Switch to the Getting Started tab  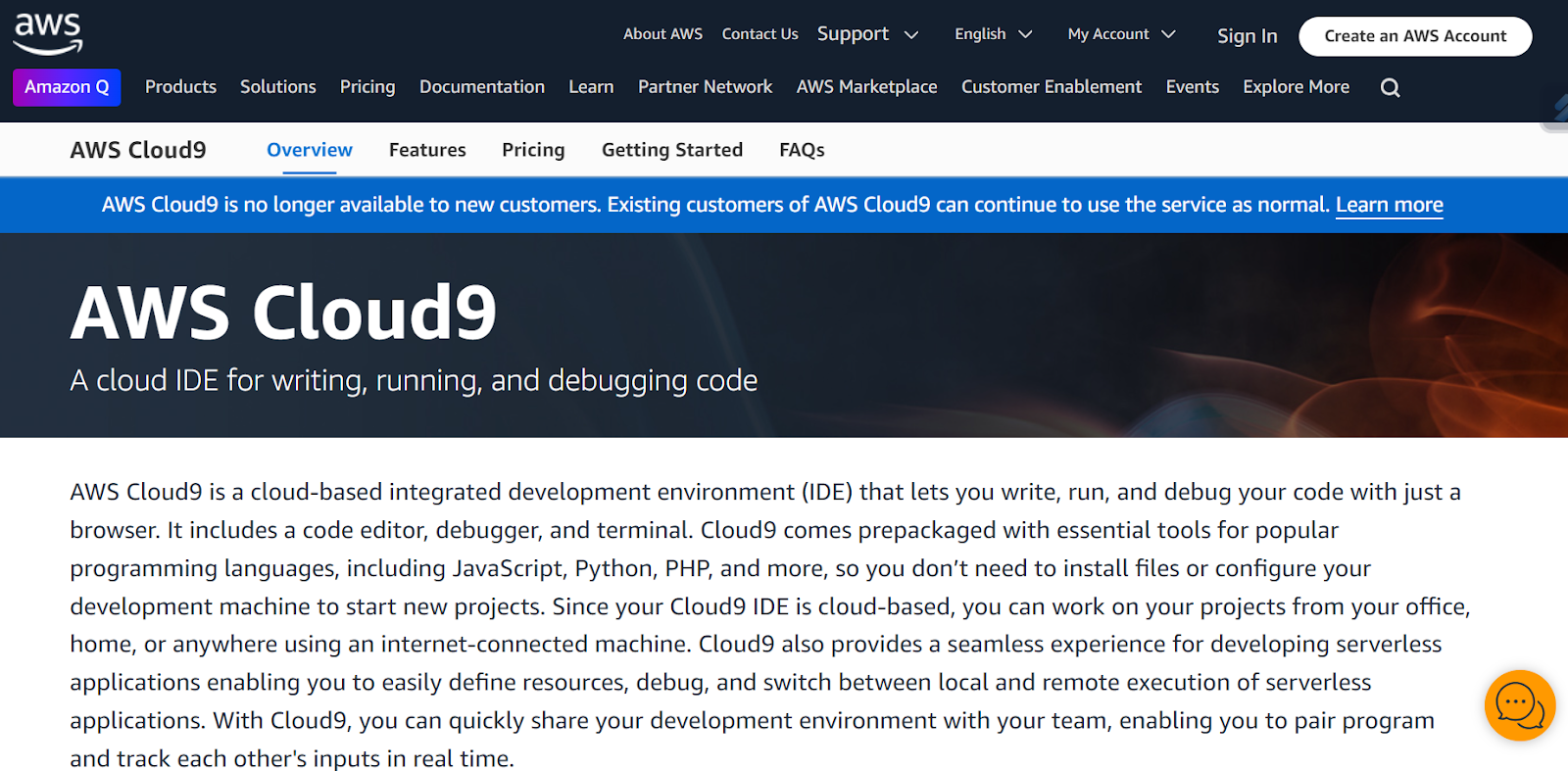[x=672, y=150]
